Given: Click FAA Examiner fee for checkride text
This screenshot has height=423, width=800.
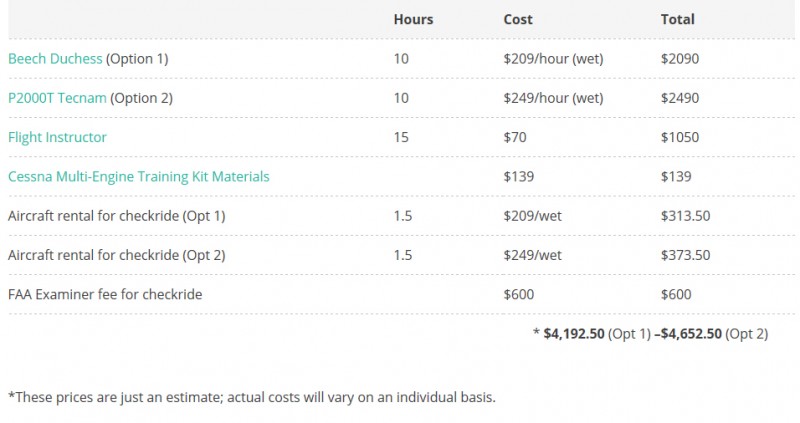Looking at the screenshot, I should click(105, 294).
